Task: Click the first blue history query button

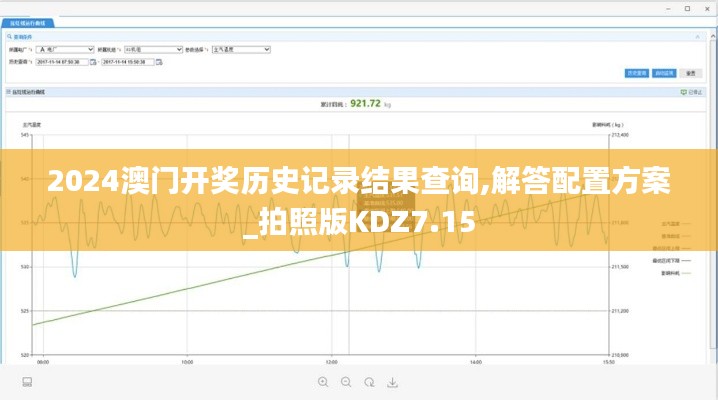Action: [x=636, y=73]
